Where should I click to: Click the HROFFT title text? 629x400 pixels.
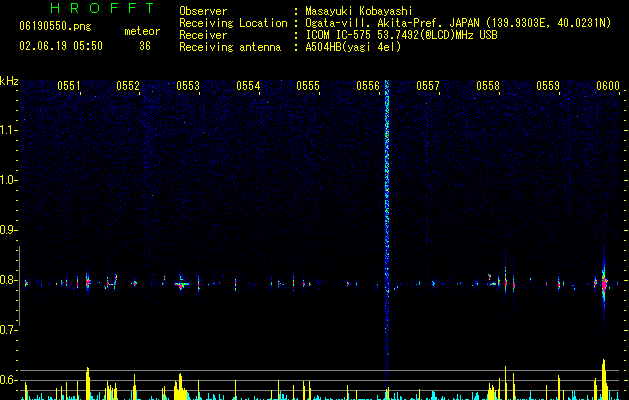coord(103,8)
